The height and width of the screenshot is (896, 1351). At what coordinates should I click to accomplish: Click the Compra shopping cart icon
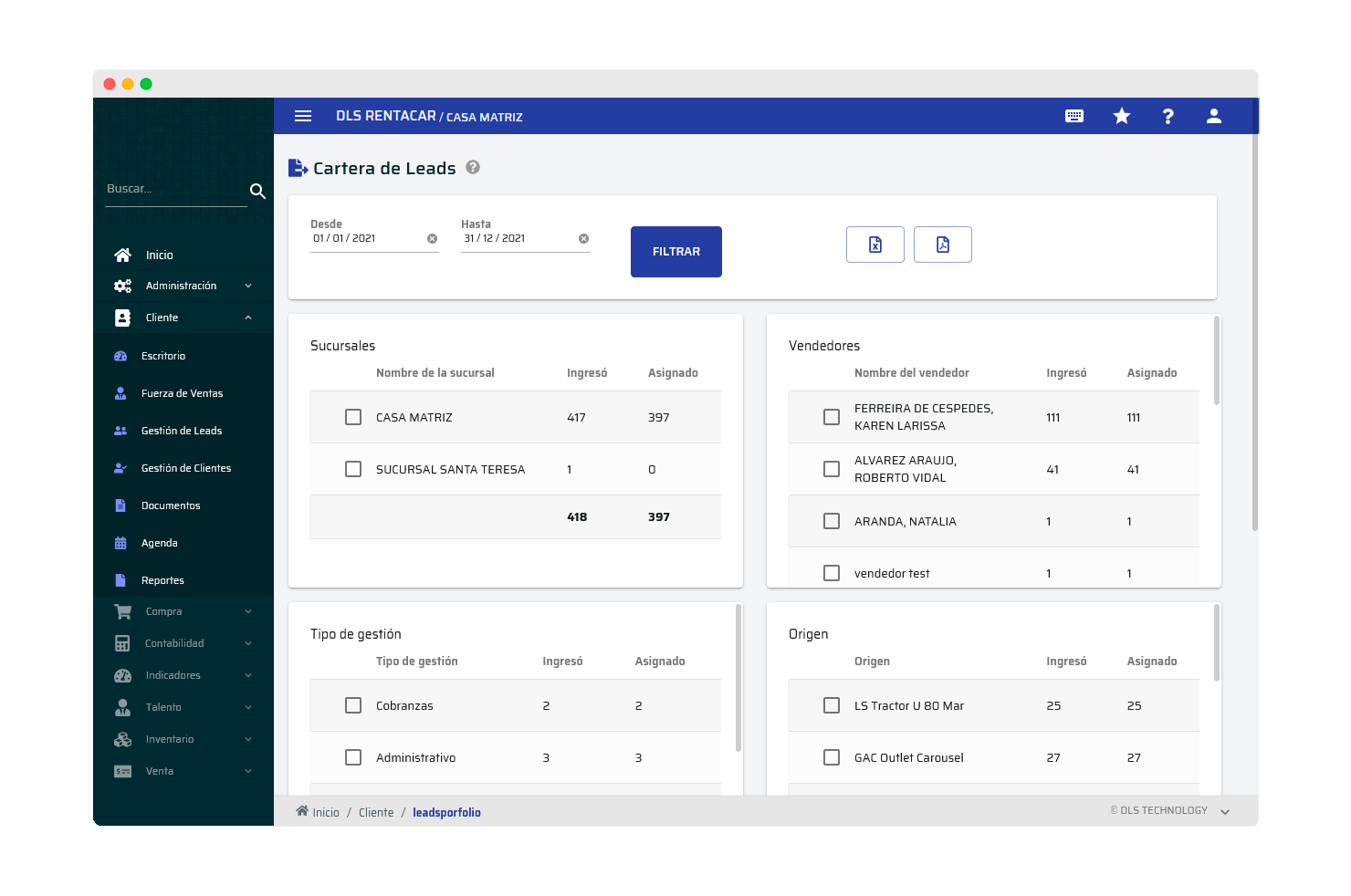pyautogui.click(x=122, y=611)
